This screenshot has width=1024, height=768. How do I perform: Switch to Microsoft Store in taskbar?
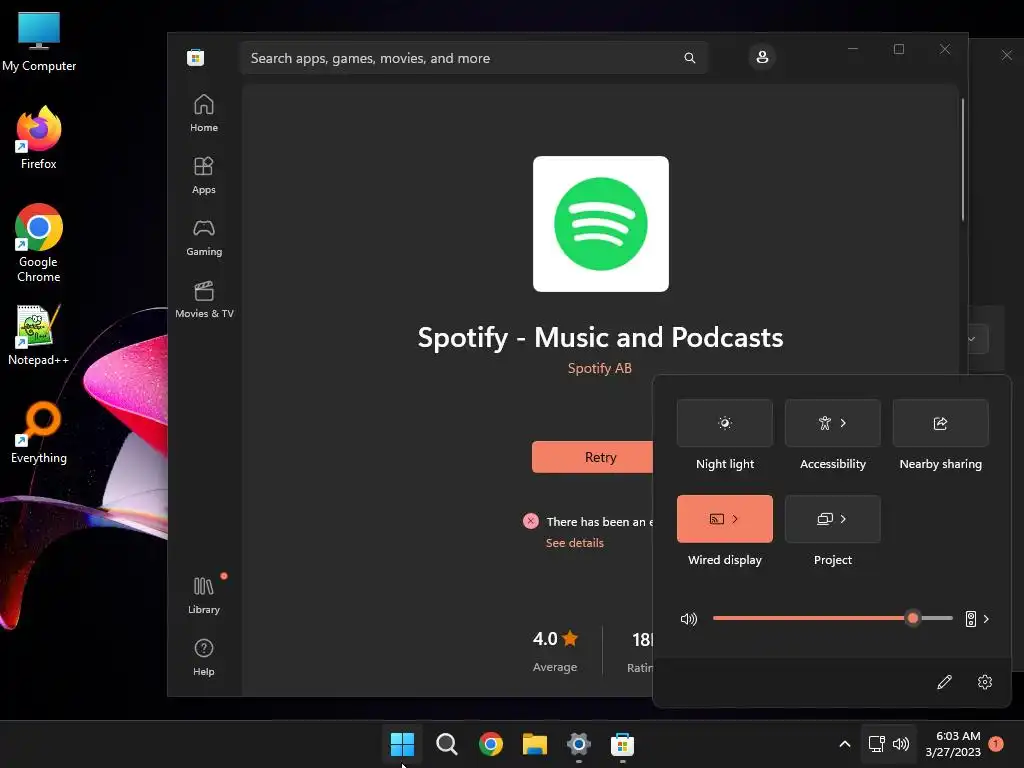[x=622, y=744]
